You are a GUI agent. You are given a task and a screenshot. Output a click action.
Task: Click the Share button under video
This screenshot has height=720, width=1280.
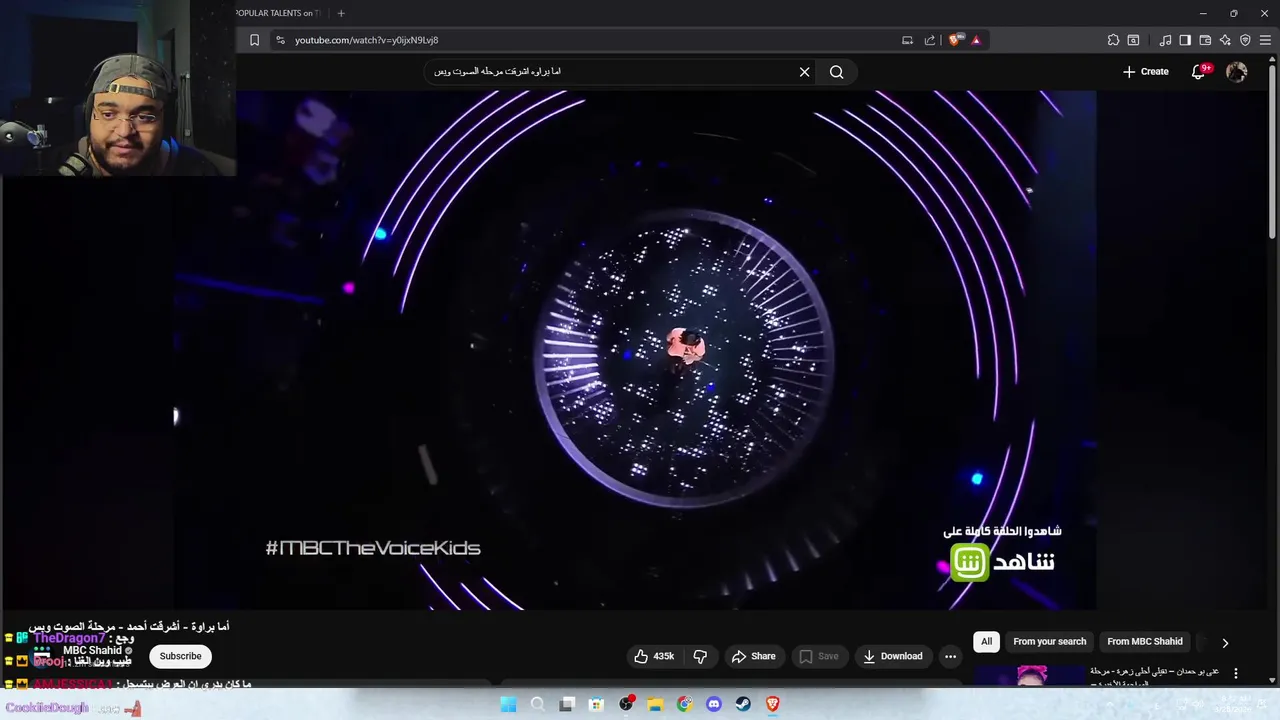pyautogui.click(x=753, y=656)
